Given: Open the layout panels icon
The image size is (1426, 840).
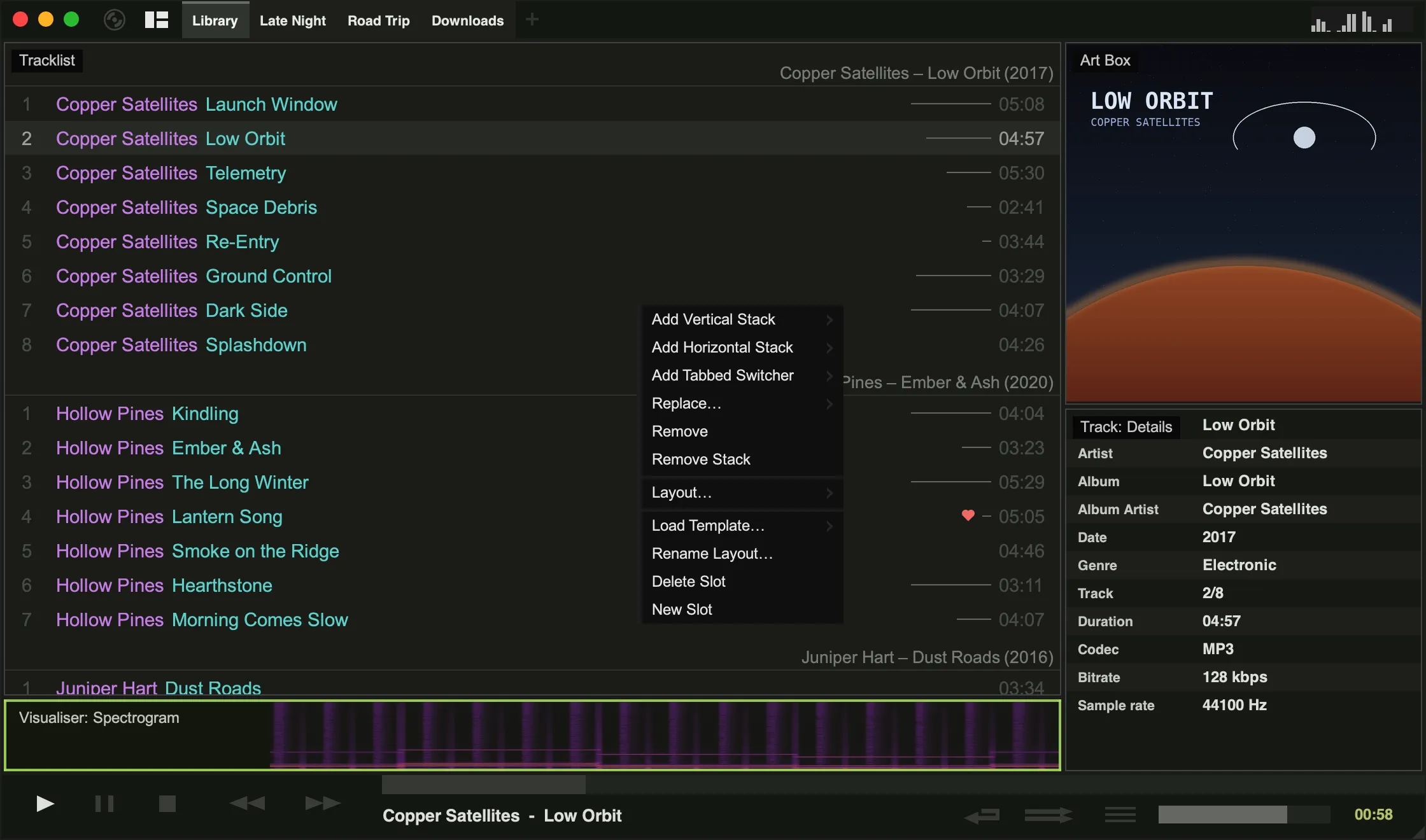Looking at the screenshot, I should point(157,20).
